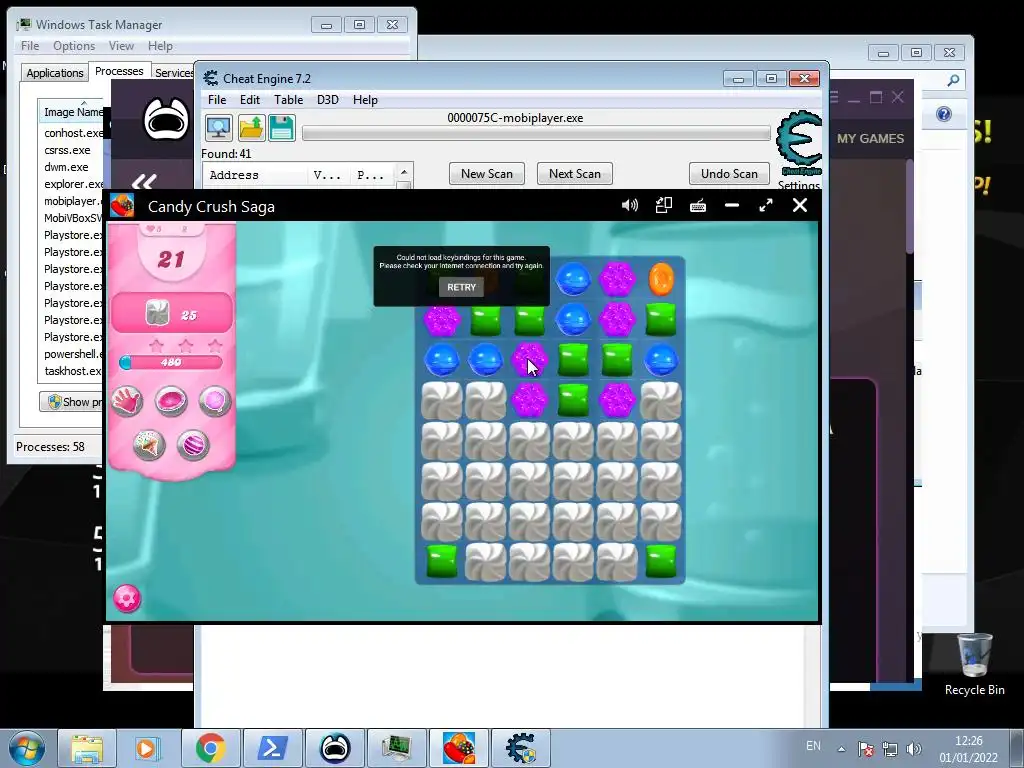Viewport: 1024px width, 768px height.
Task: Select the pink candy bowl booster
Action: (171, 400)
